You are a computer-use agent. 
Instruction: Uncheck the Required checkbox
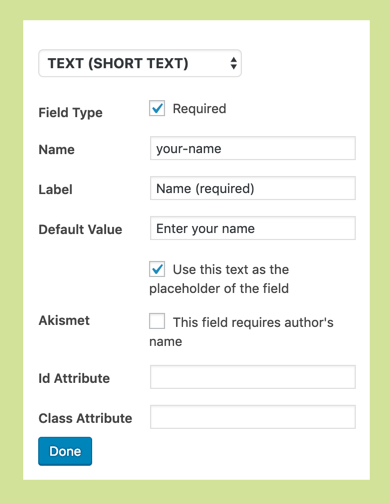coord(157,108)
